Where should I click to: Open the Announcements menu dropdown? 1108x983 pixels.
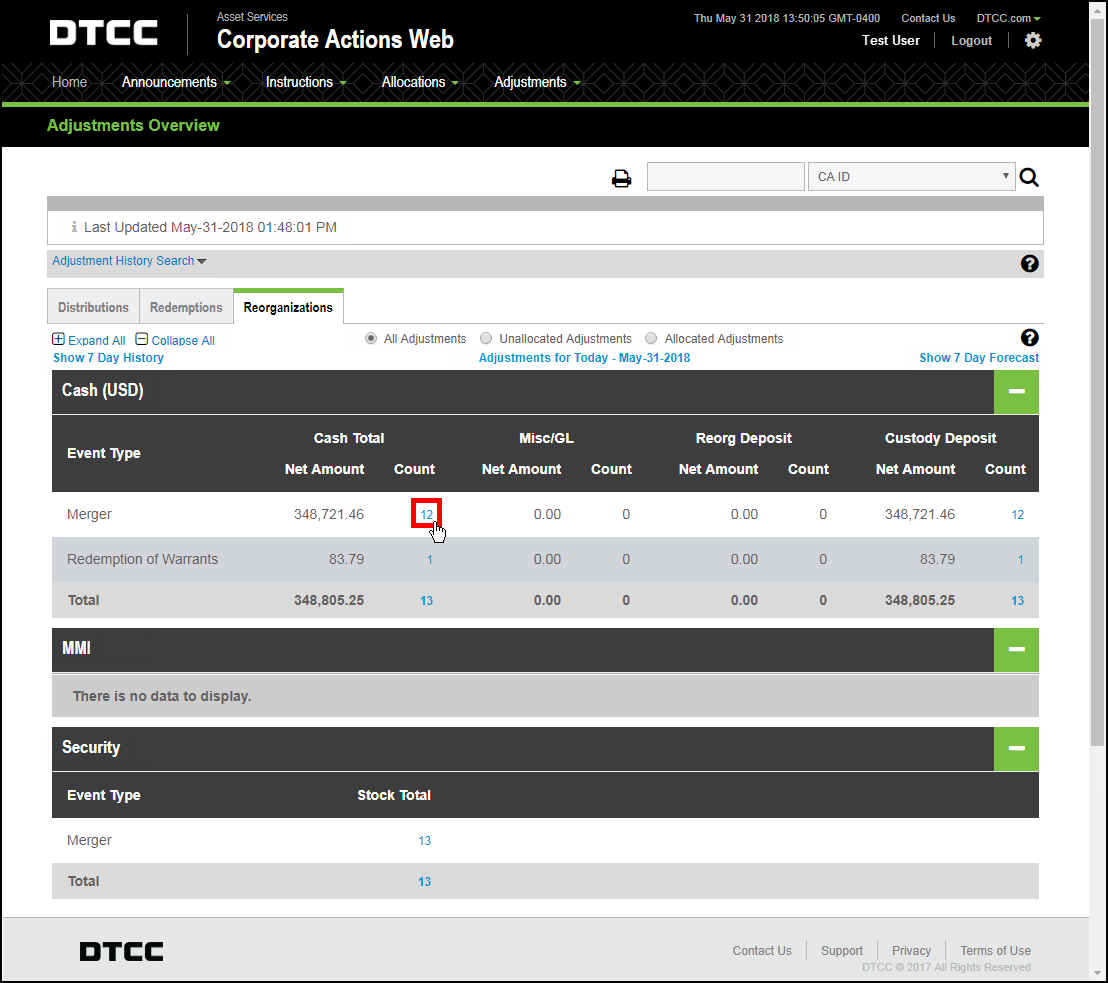pos(175,82)
